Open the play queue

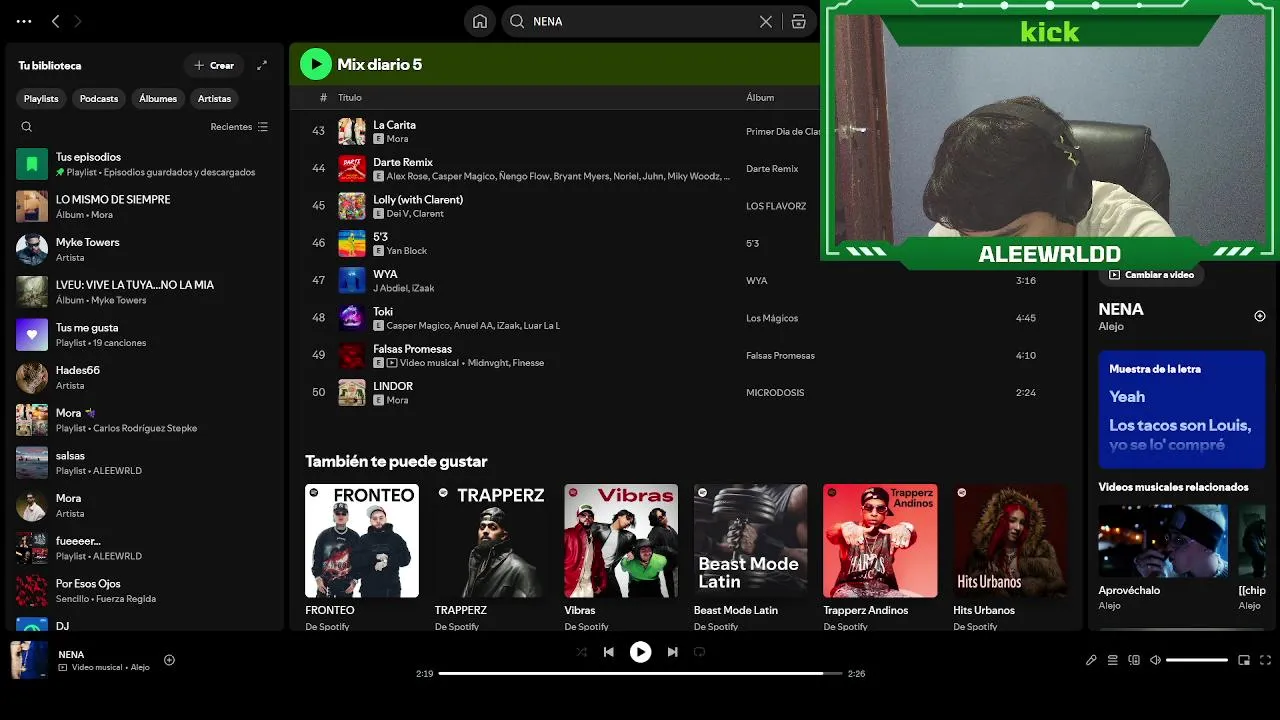click(x=1112, y=660)
